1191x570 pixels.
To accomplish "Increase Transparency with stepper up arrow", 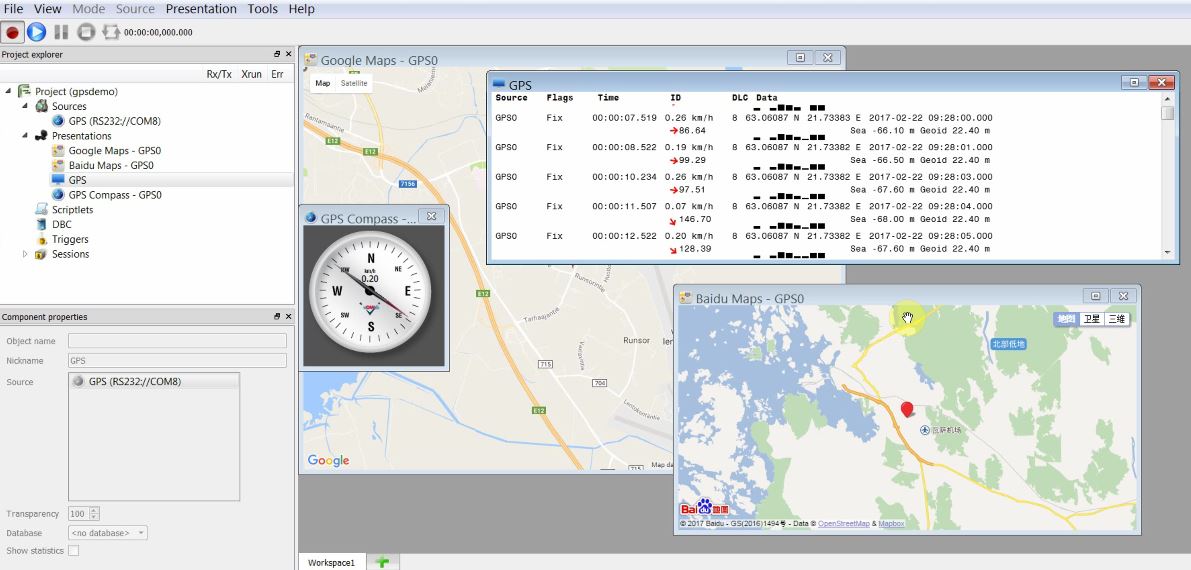I will click(94, 511).
